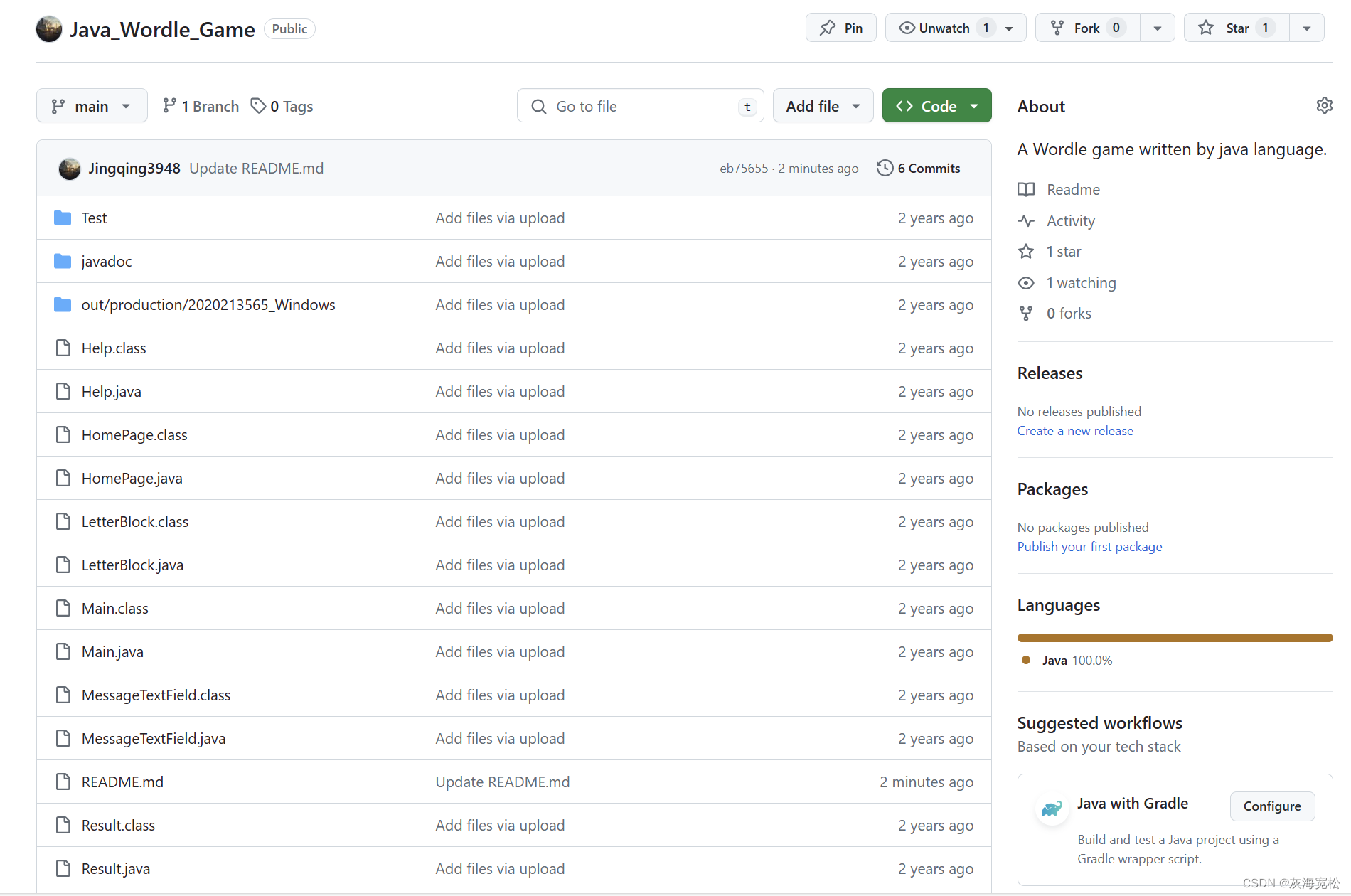Open the 0 Tags link
The width and height of the screenshot is (1351, 896).
coord(282,106)
